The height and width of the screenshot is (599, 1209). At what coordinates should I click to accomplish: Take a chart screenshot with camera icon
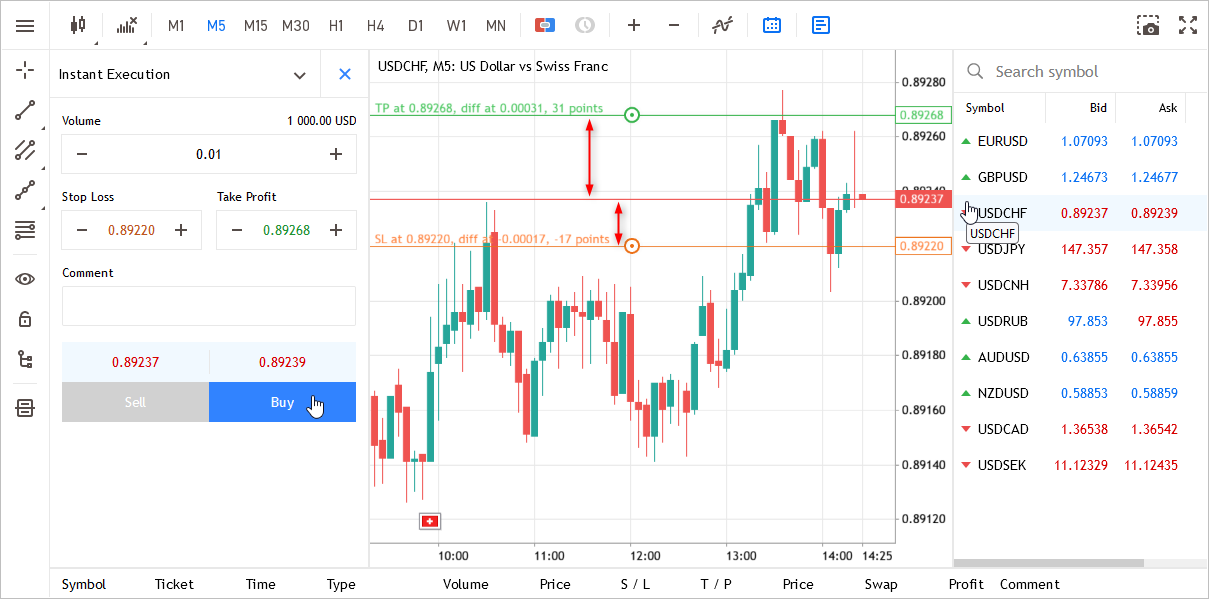1149,25
